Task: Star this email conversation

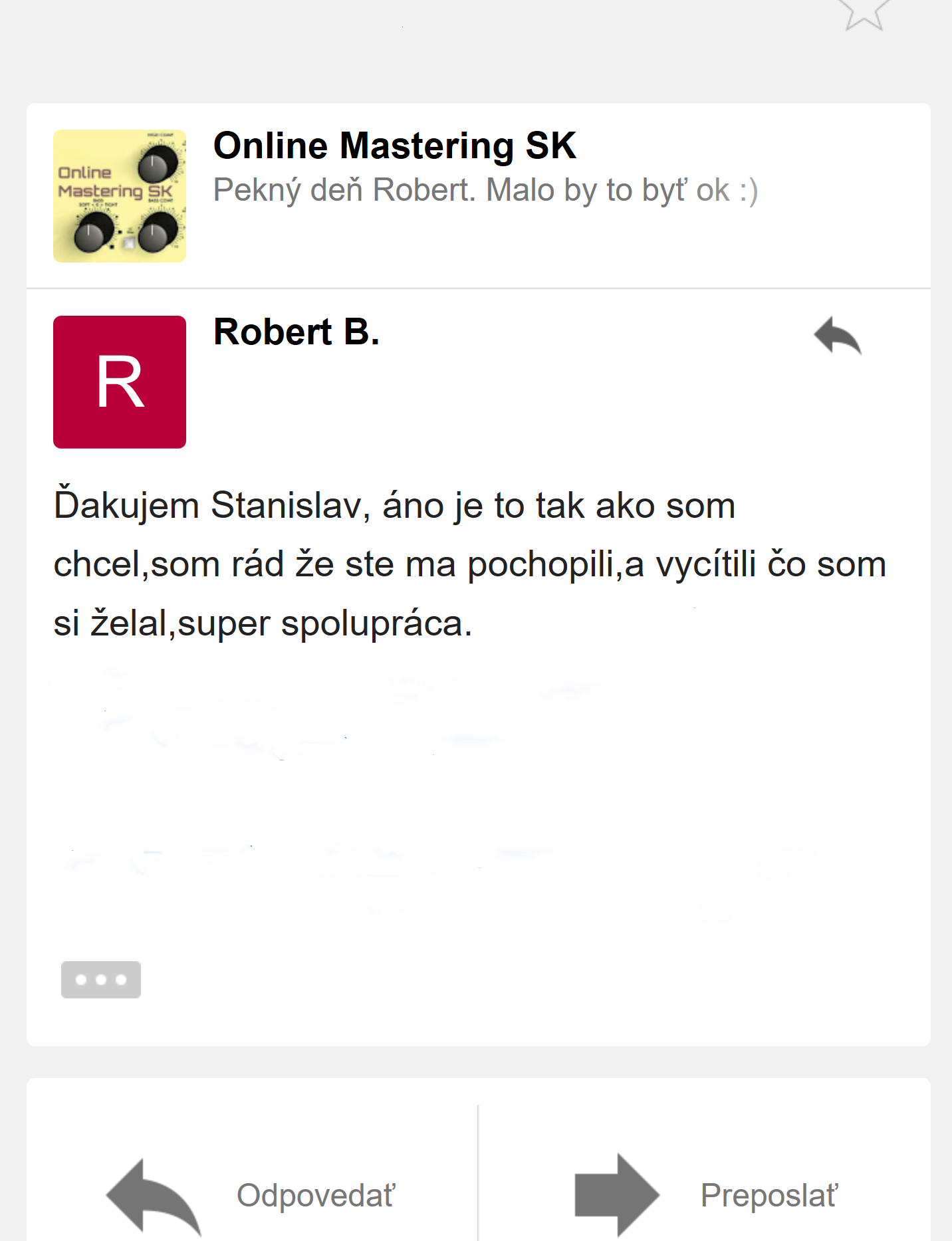Action: point(864,12)
